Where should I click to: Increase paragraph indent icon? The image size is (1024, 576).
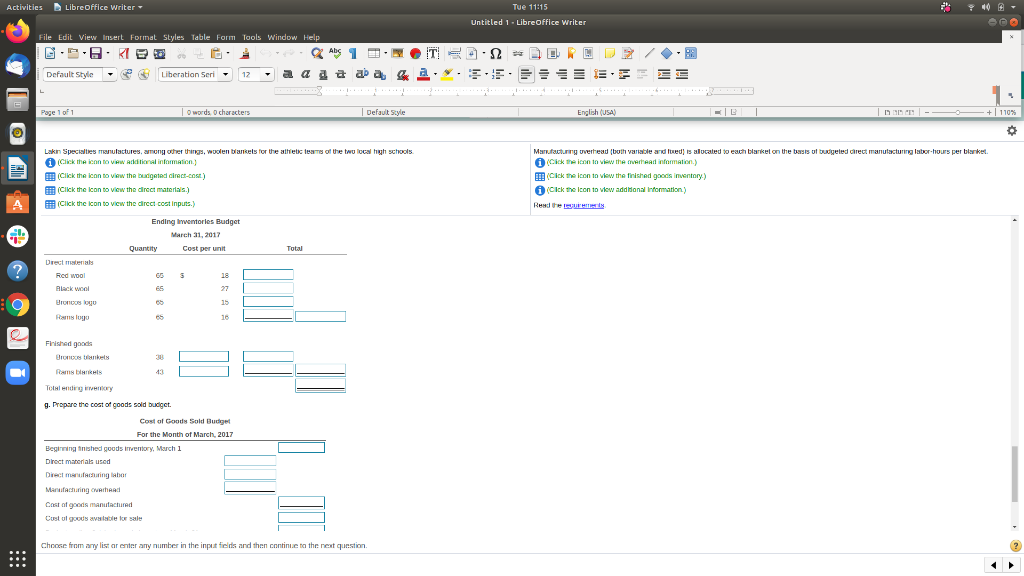(664, 74)
